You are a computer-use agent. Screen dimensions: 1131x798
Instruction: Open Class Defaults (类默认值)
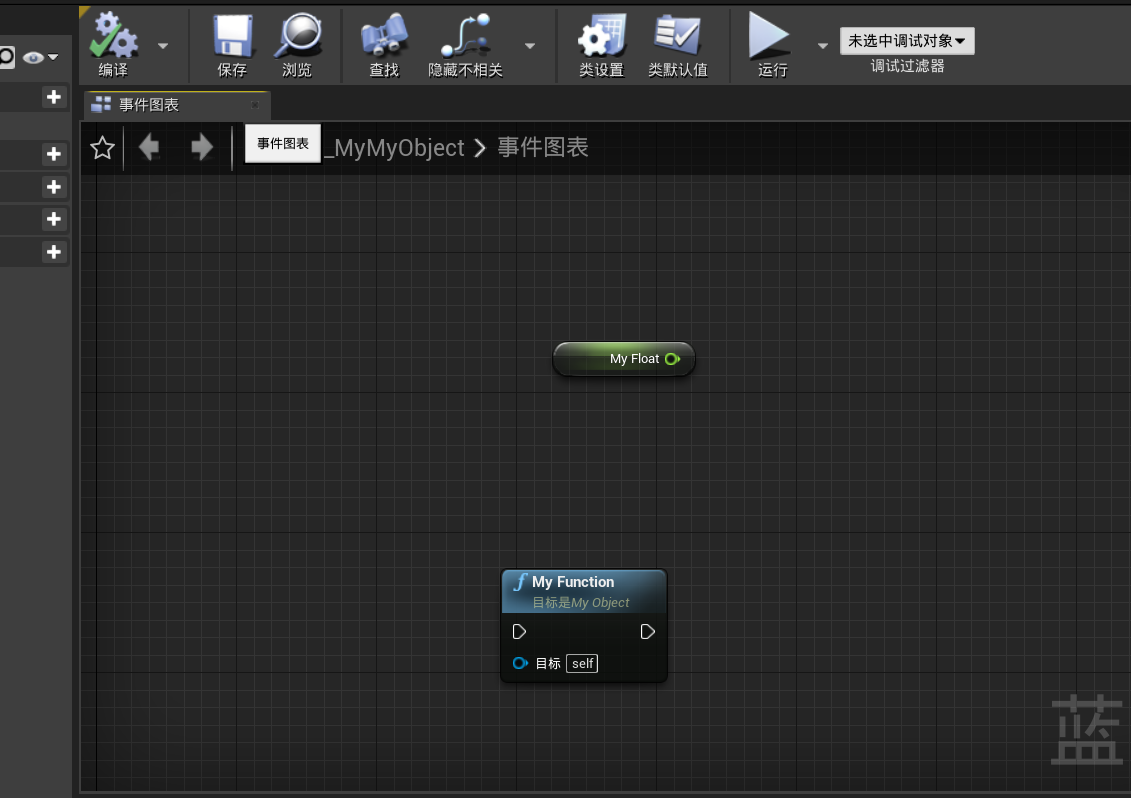679,45
